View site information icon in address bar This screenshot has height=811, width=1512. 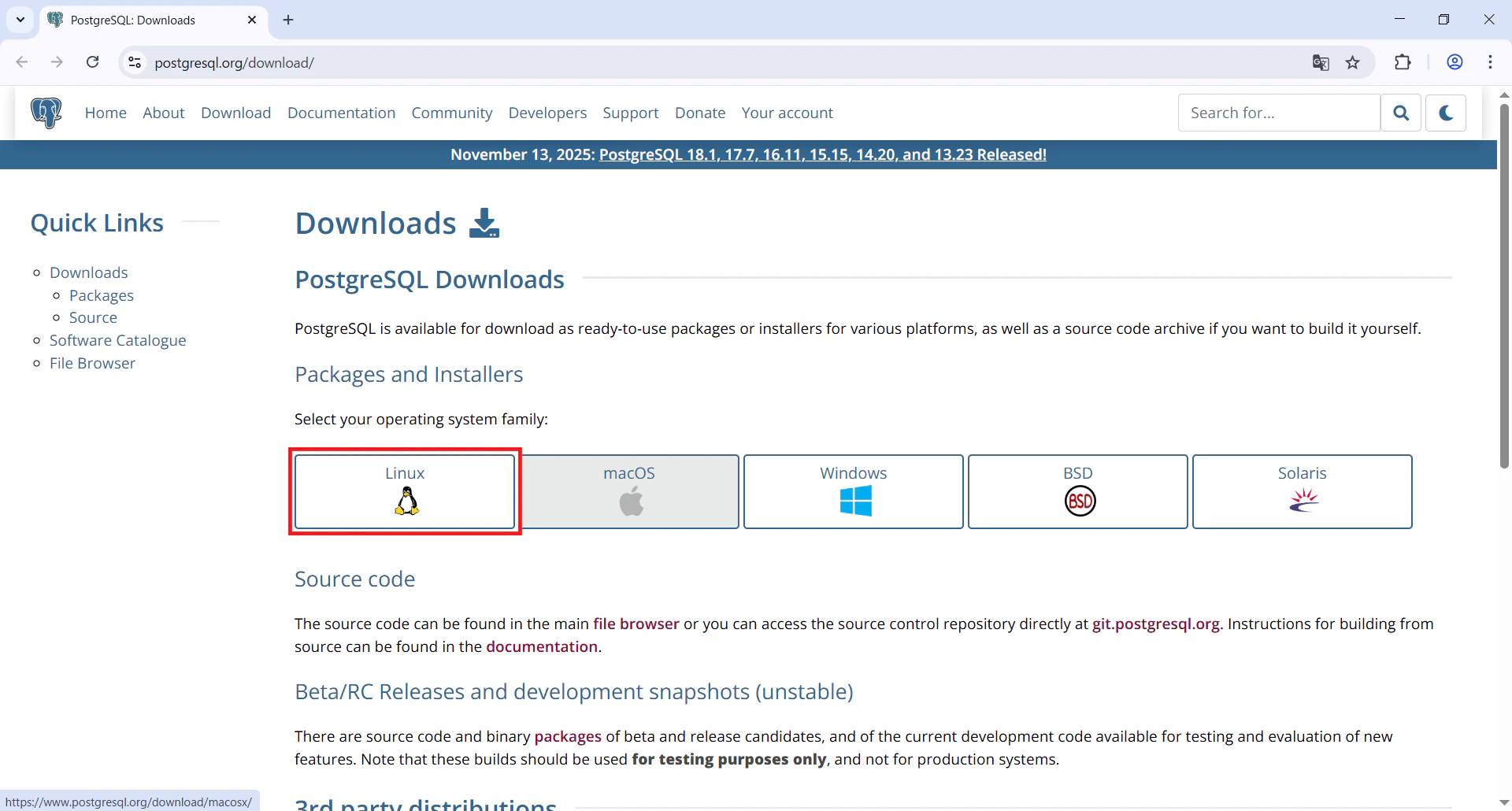click(135, 62)
